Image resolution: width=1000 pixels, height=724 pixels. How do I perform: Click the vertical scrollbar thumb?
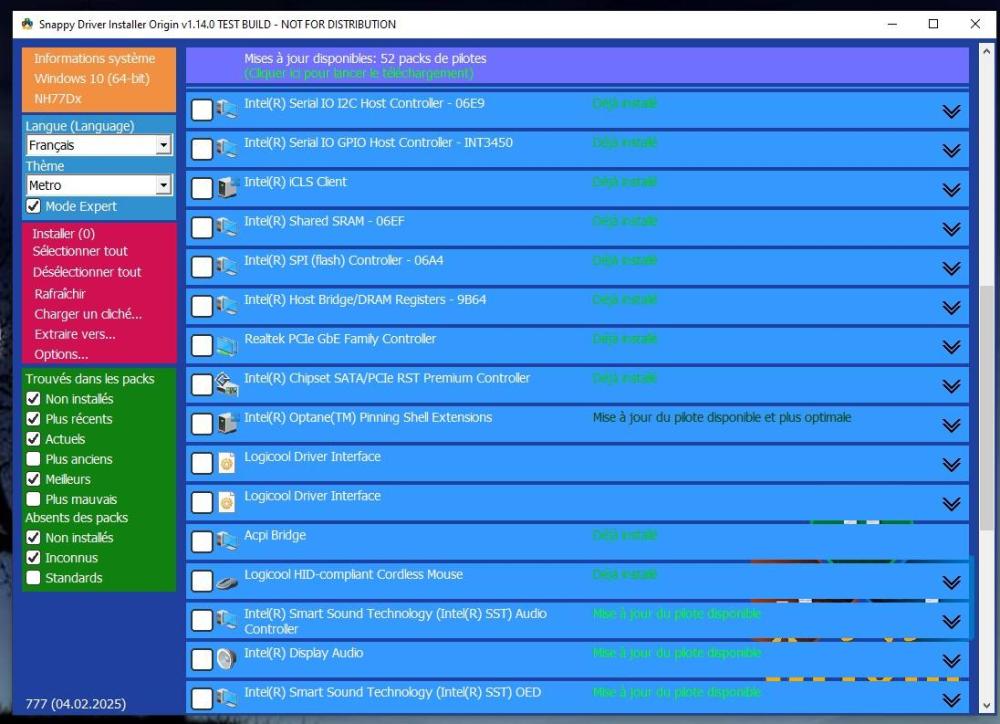[987, 407]
